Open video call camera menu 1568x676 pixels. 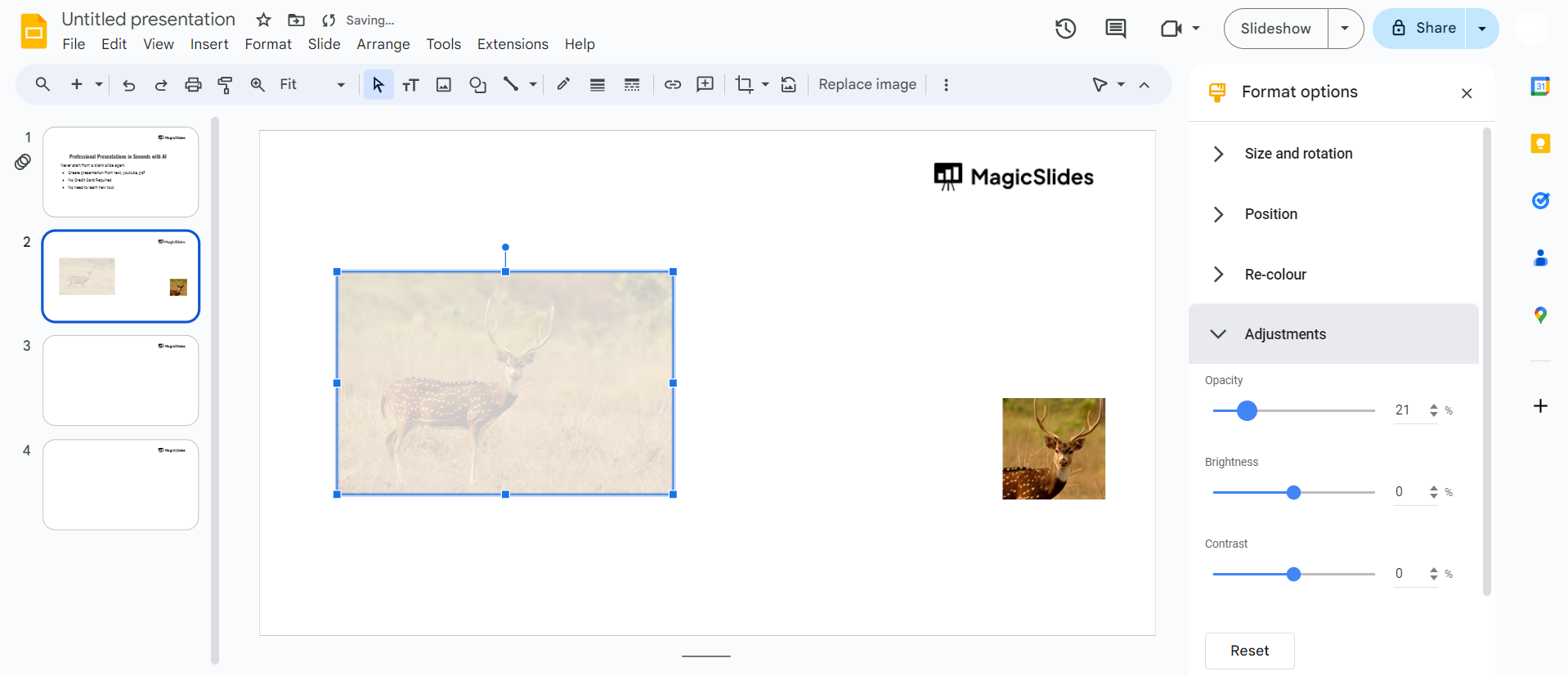[x=1180, y=29]
